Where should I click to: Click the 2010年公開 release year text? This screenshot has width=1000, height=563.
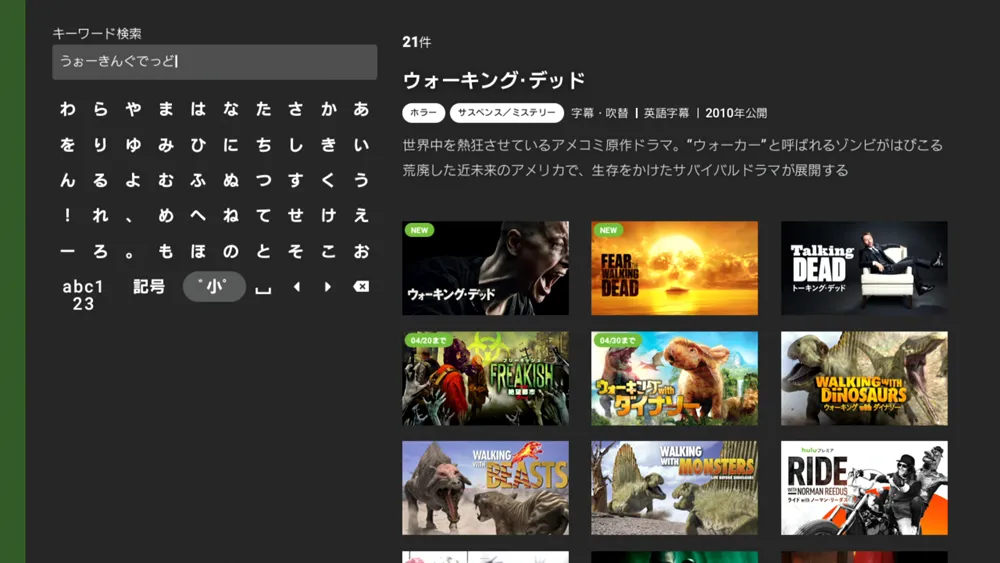[x=736, y=113]
